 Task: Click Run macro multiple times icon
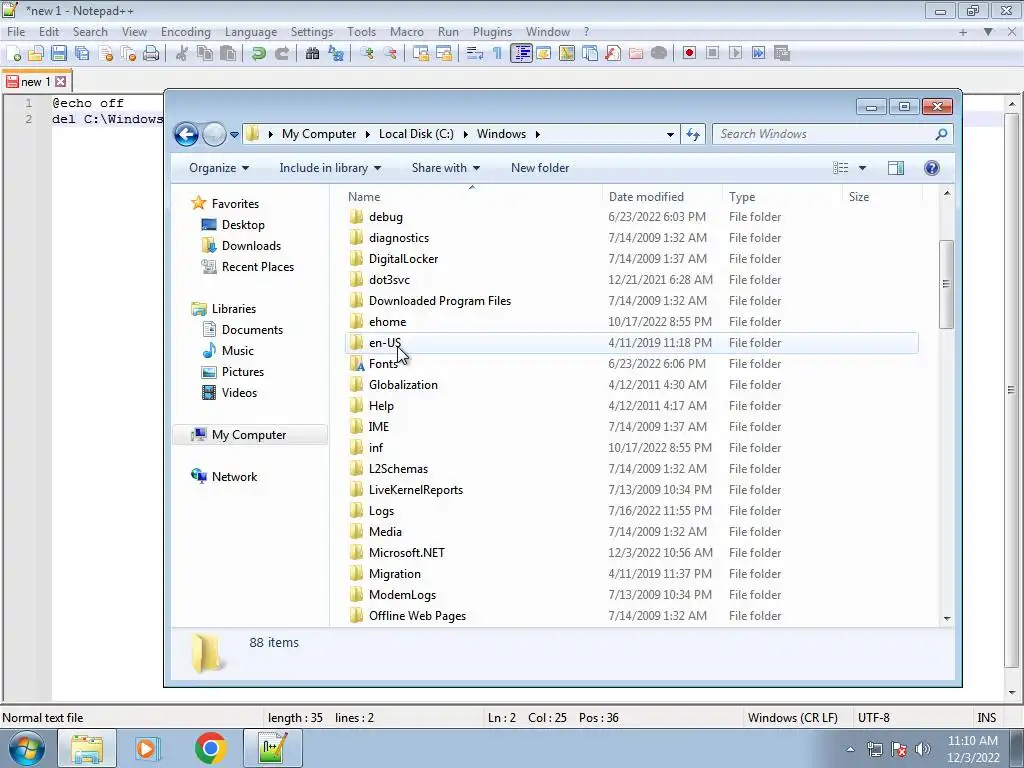pyautogui.click(x=758, y=54)
